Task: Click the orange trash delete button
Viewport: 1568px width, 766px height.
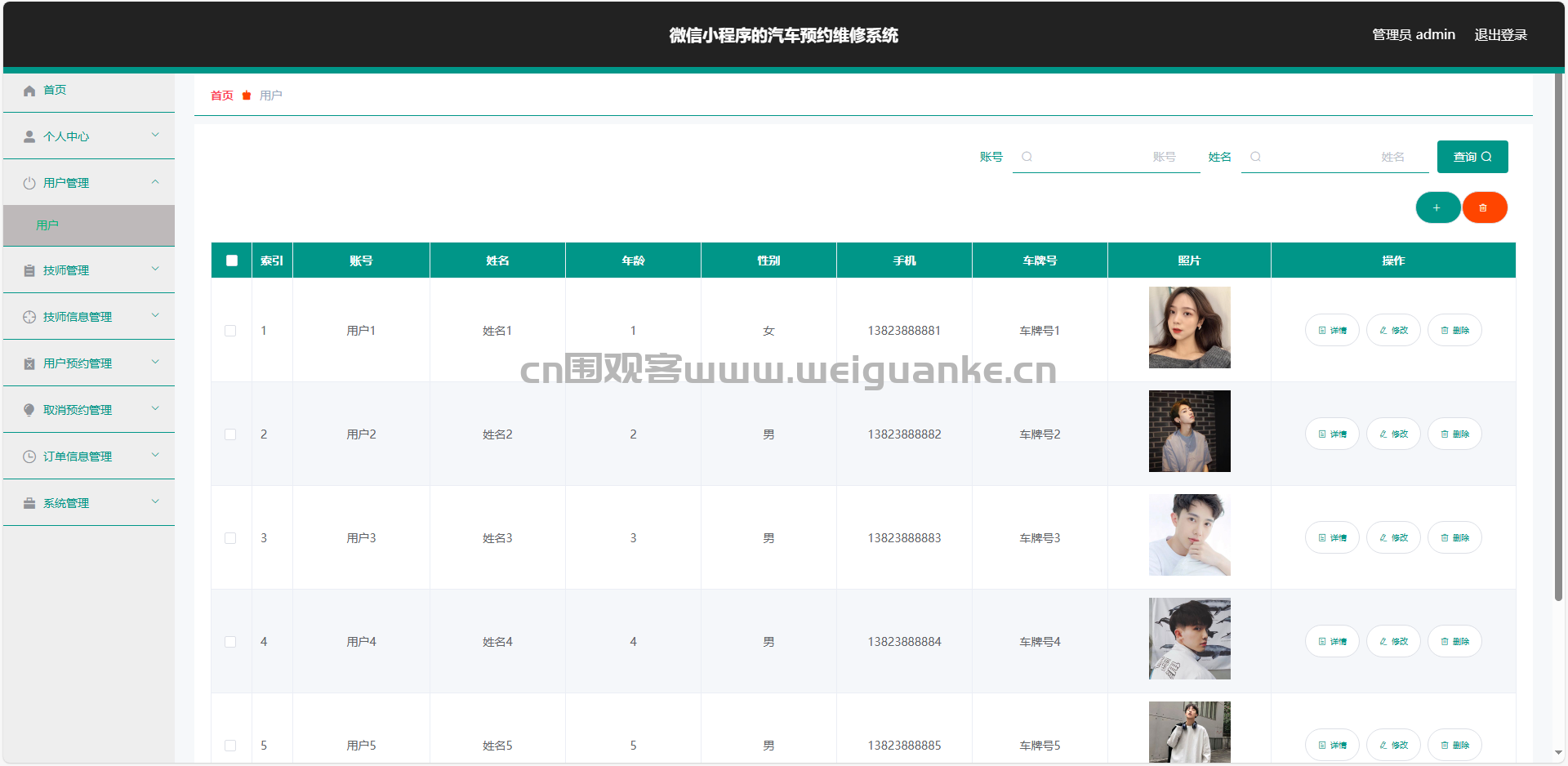Action: click(x=1484, y=207)
